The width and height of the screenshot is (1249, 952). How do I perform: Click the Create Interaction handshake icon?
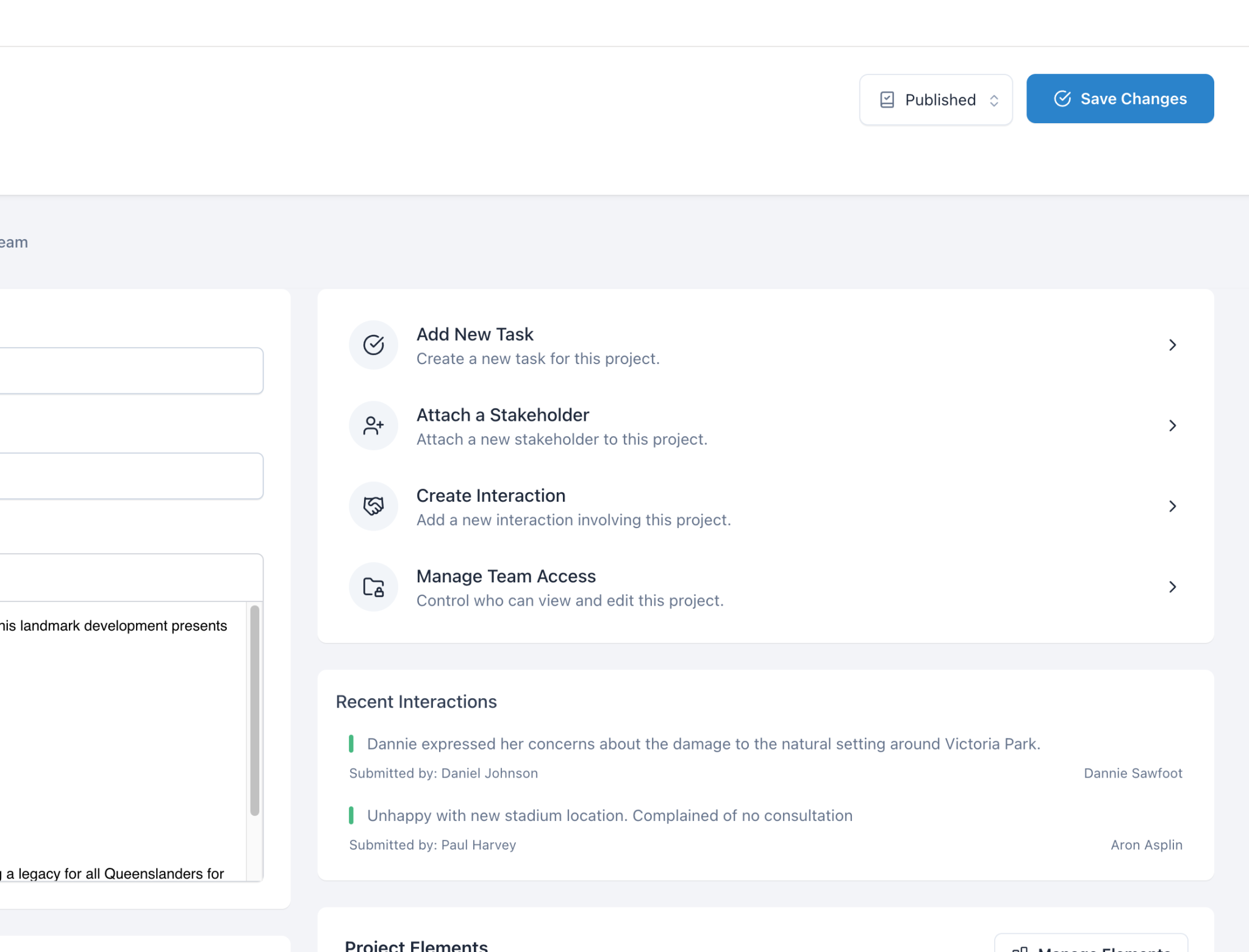point(373,506)
